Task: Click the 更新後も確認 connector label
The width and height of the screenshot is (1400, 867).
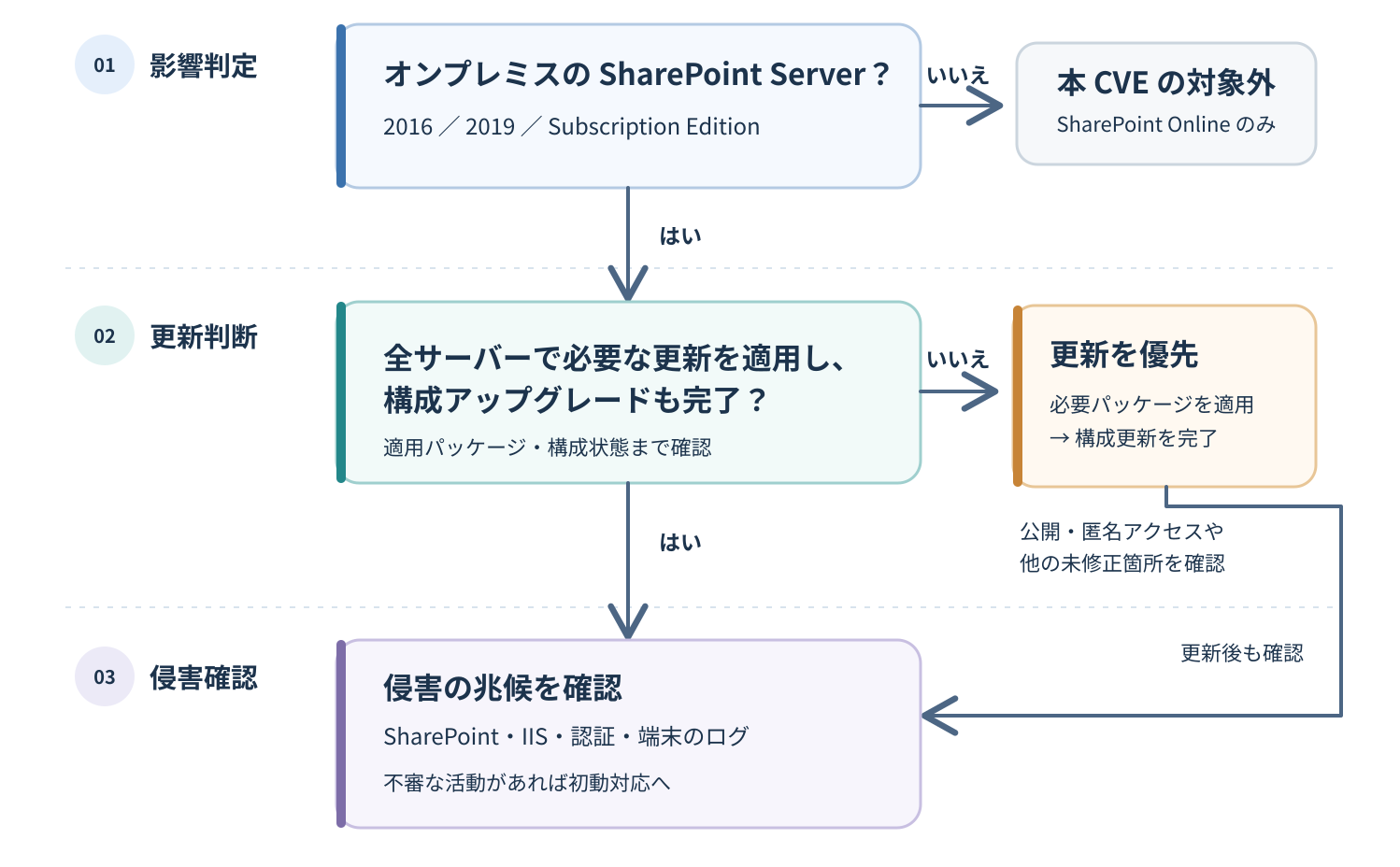Action: pyautogui.click(x=1242, y=653)
